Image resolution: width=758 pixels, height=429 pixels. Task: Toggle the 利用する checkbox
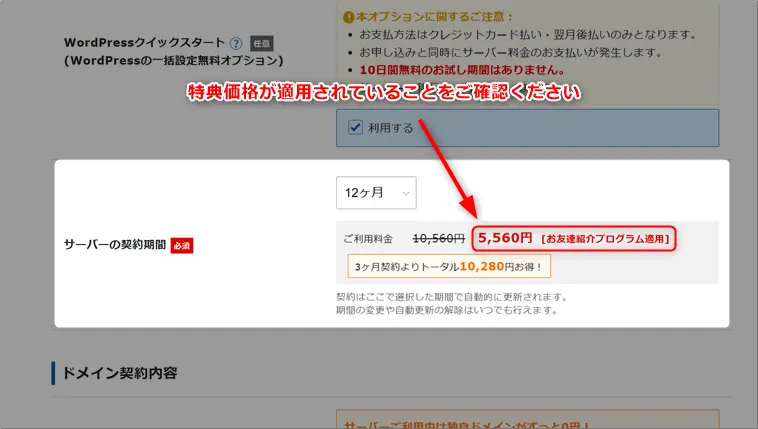point(355,127)
